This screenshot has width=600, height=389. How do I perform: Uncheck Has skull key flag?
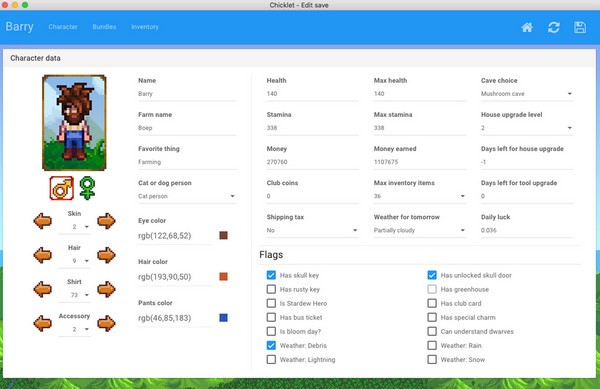click(x=271, y=275)
